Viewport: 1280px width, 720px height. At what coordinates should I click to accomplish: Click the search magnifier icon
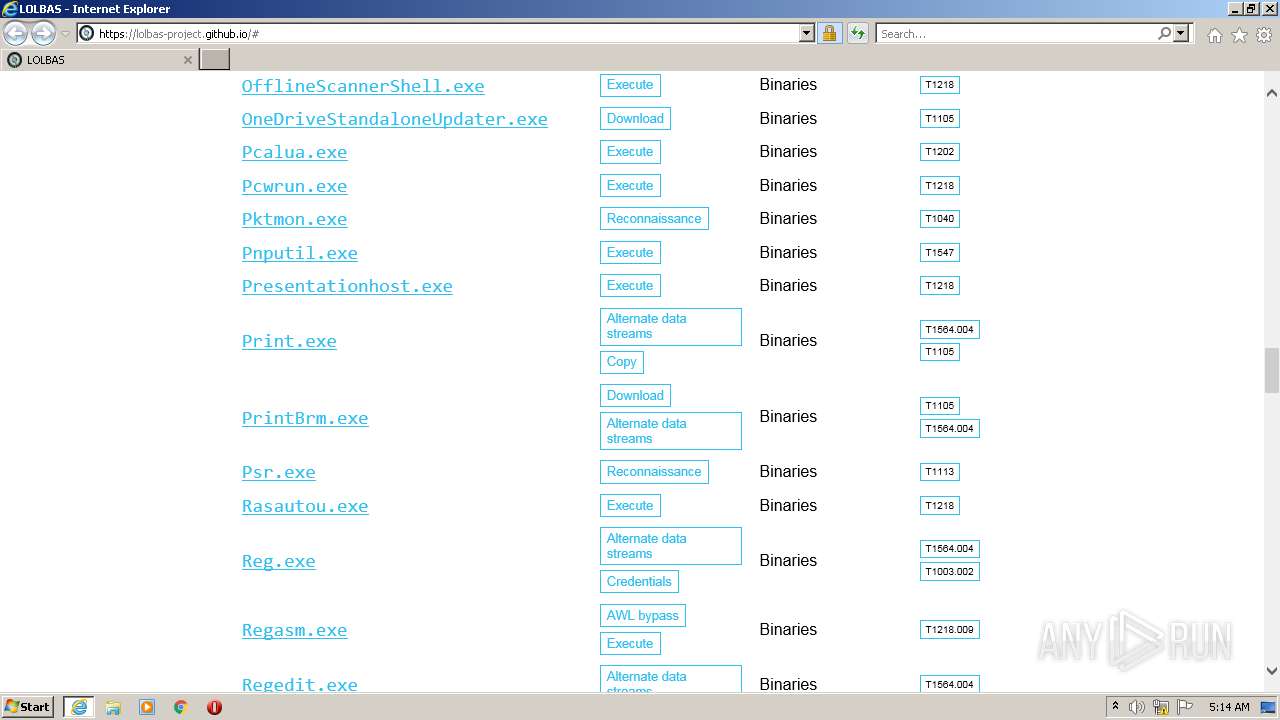coord(1164,33)
